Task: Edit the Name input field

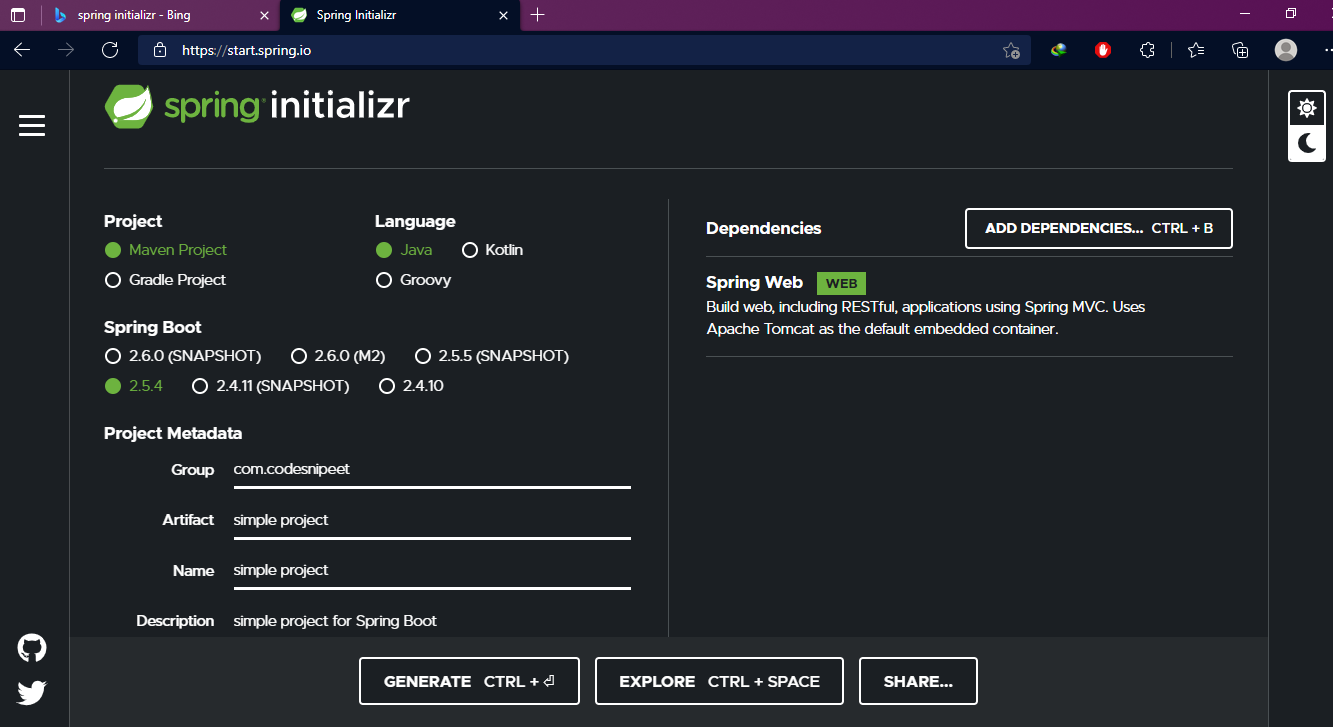Action: click(432, 570)
